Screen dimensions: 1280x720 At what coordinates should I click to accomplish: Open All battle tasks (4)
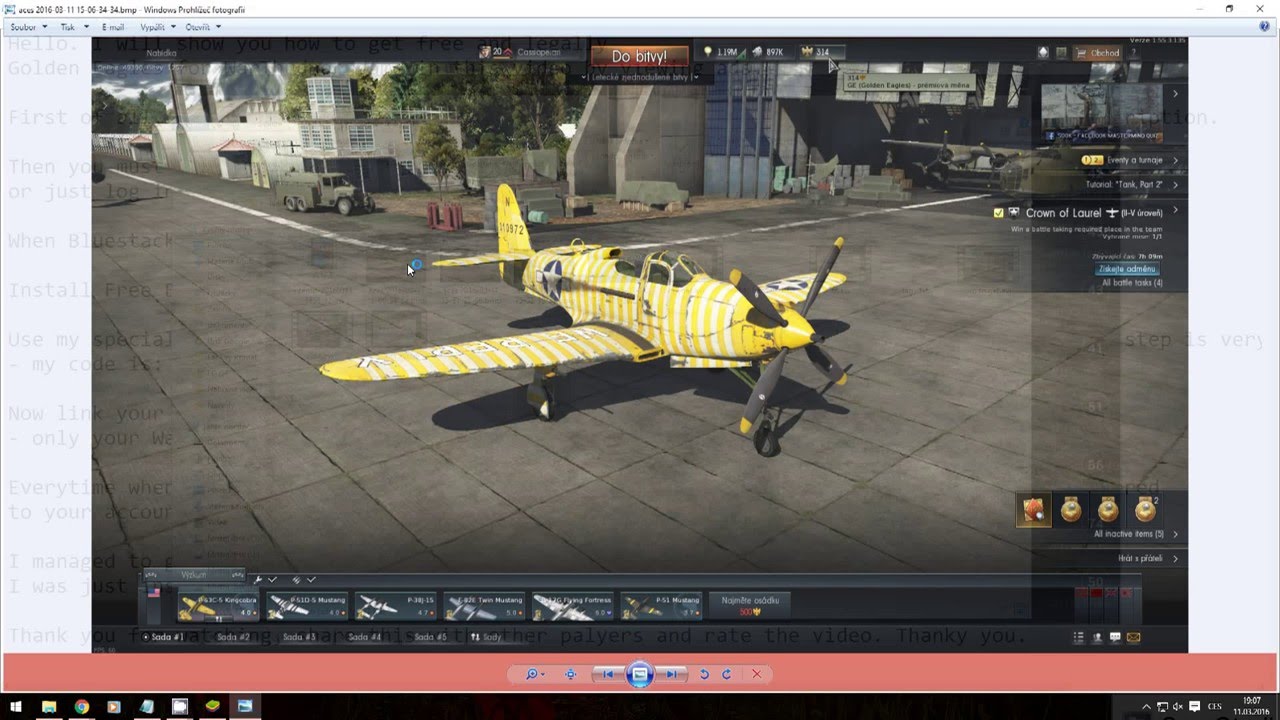tap(1132, 283)
